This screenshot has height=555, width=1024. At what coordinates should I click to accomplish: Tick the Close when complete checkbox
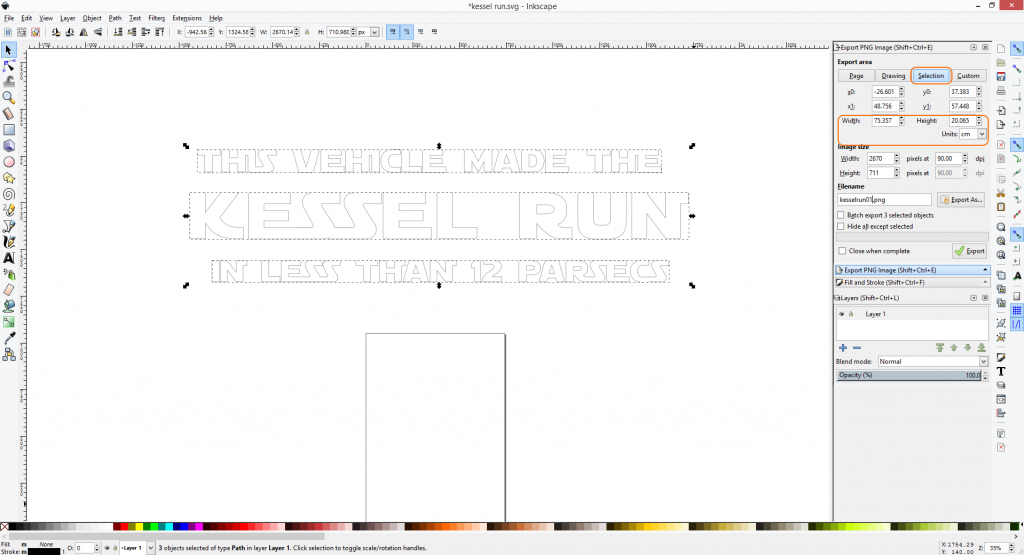coord(841,251)
